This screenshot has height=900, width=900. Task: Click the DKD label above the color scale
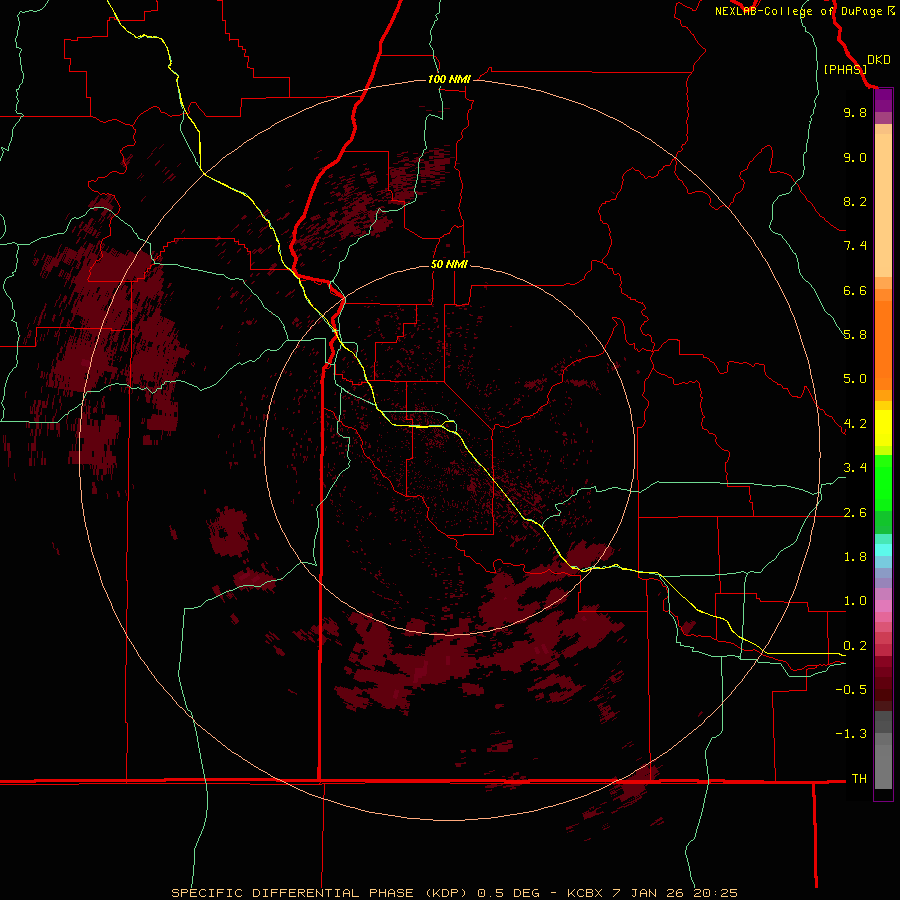click(x=879, y=59)
